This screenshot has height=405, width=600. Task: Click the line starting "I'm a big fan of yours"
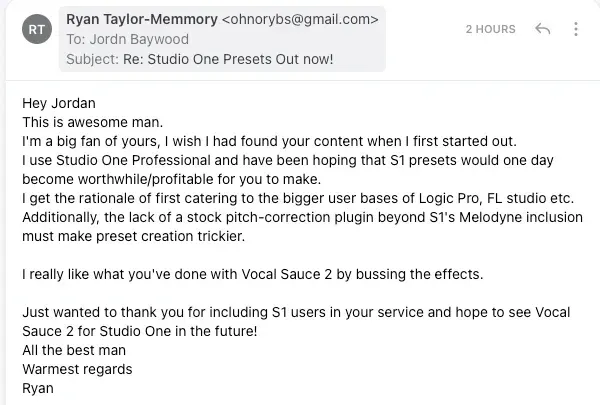click(x=269, y=141)
